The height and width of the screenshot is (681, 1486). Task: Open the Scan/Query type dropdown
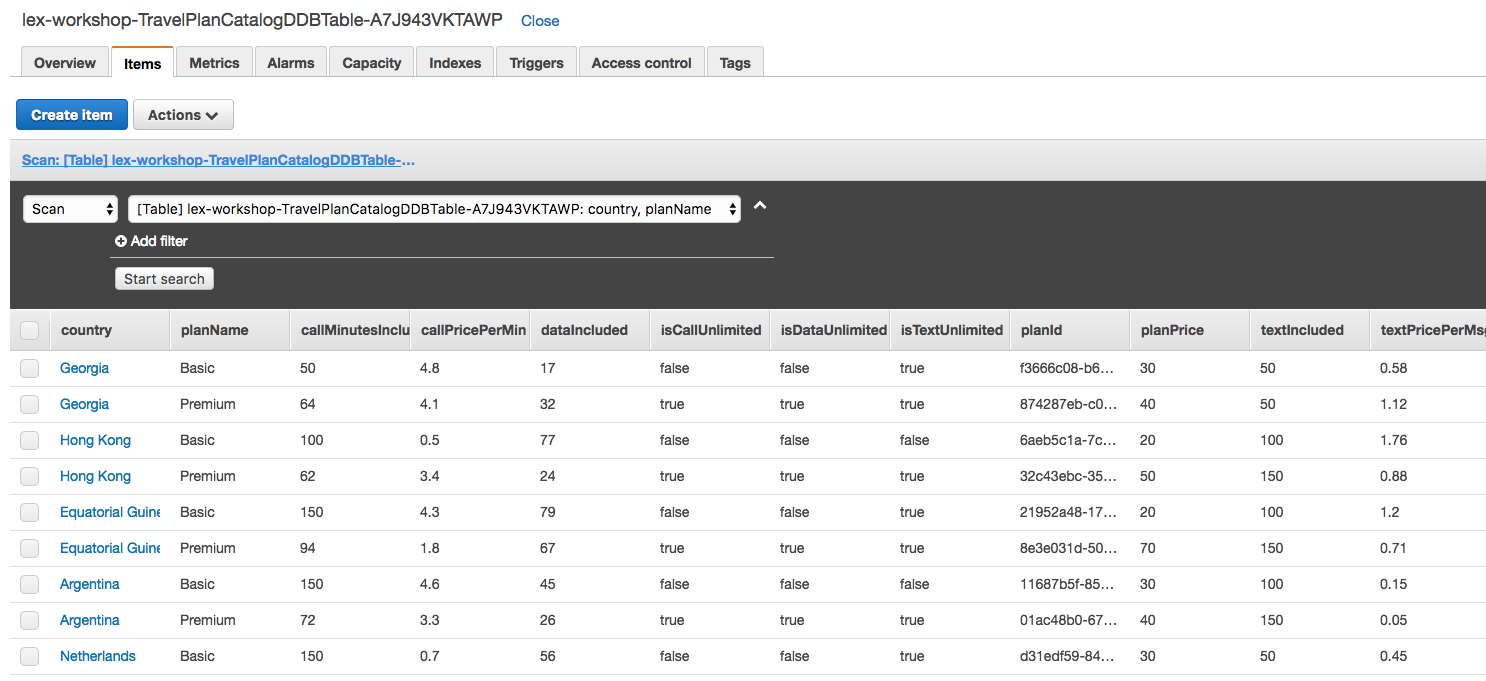(x=70, y=209)
